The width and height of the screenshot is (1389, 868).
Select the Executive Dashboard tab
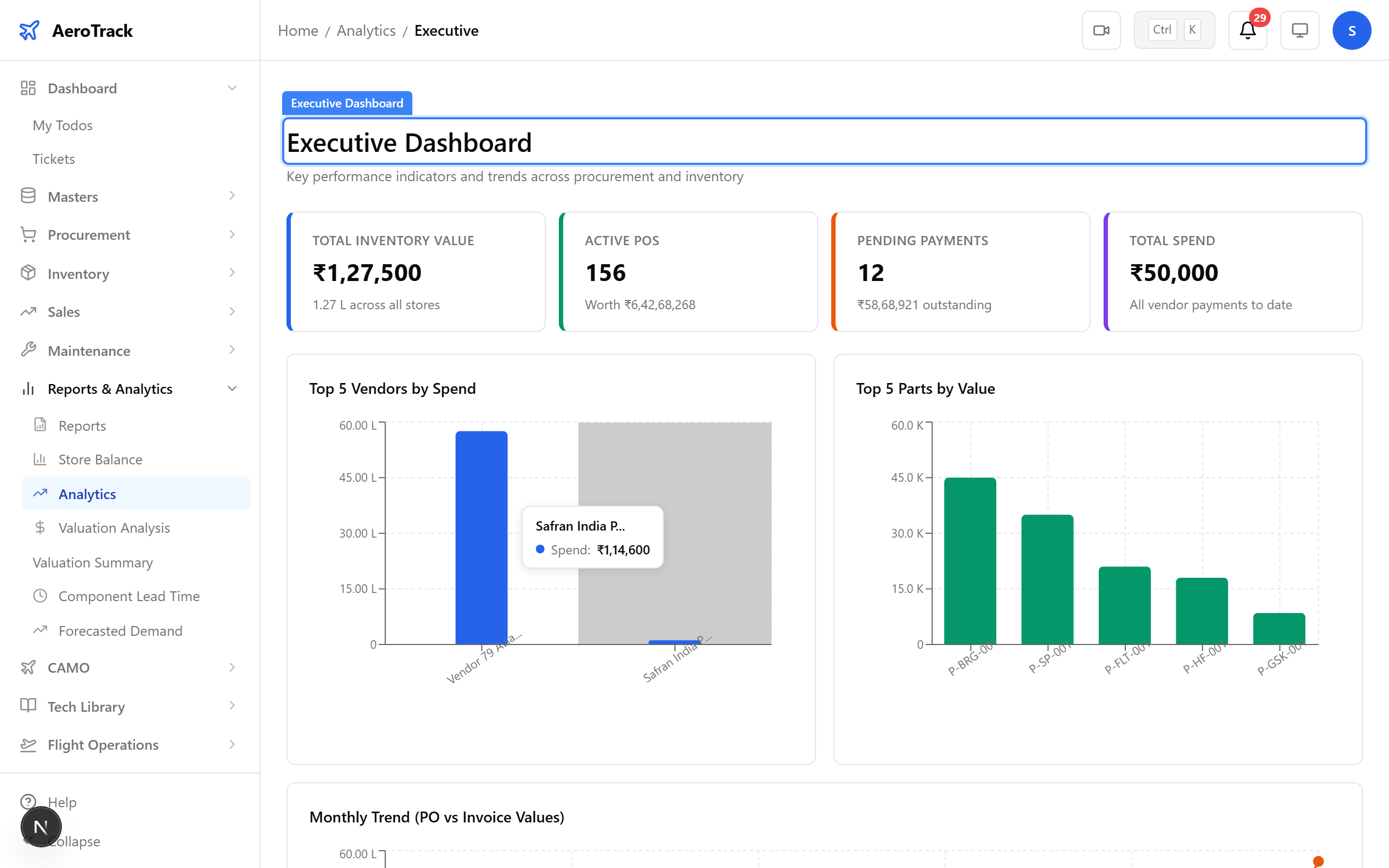coord(347,103)
